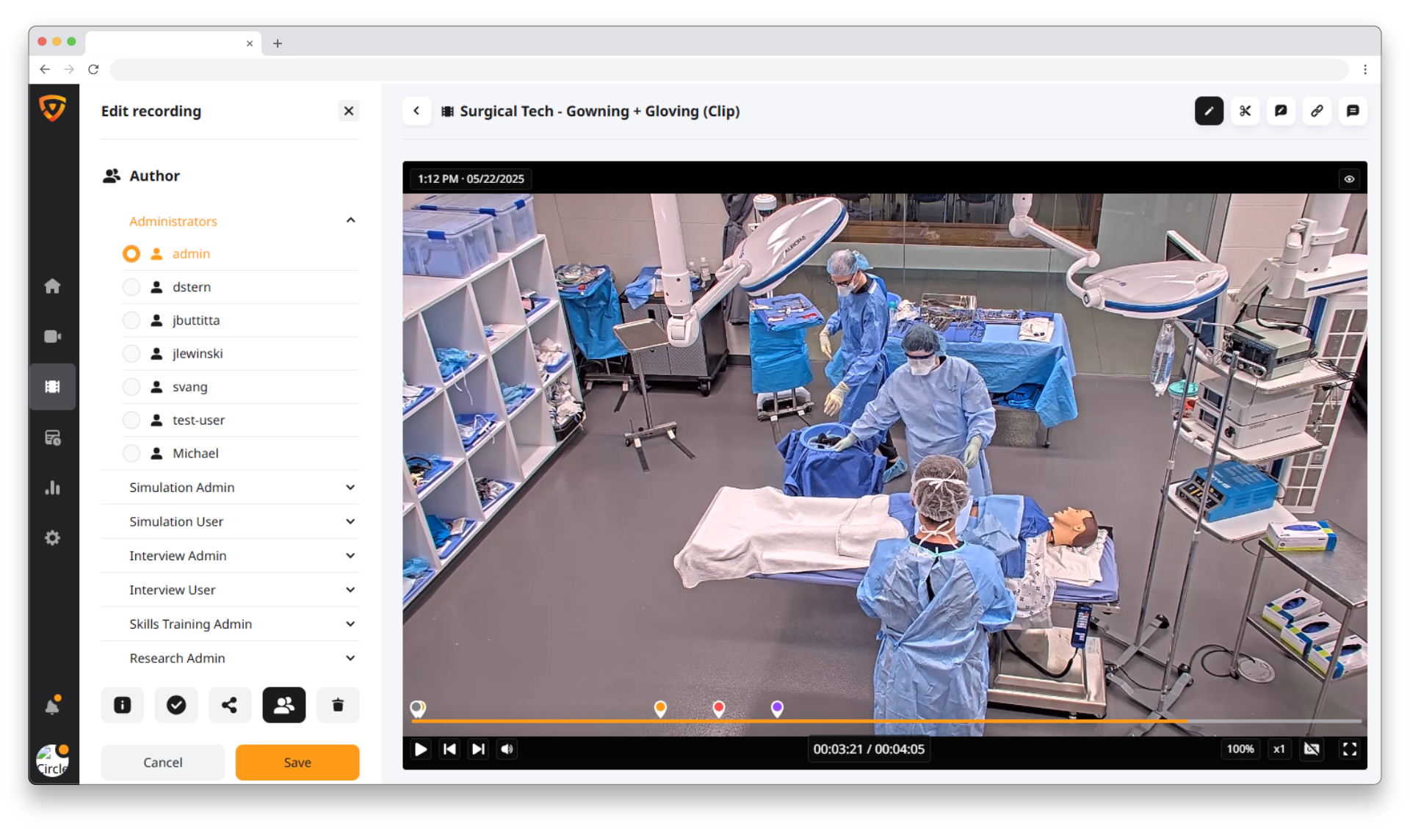
Task: Toggle captions off icon in player
Action: [1312, 749]
